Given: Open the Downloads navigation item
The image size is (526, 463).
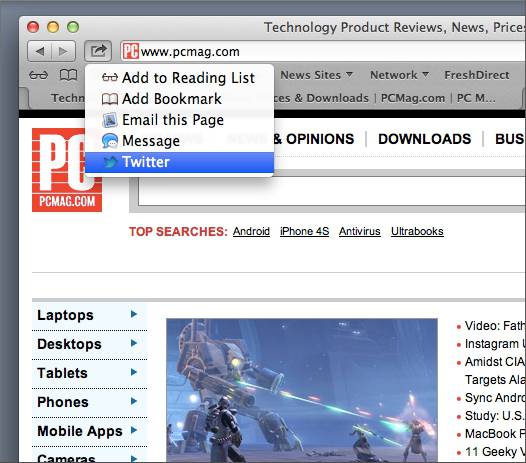Looking at the screenshot, I should [424, 139].
